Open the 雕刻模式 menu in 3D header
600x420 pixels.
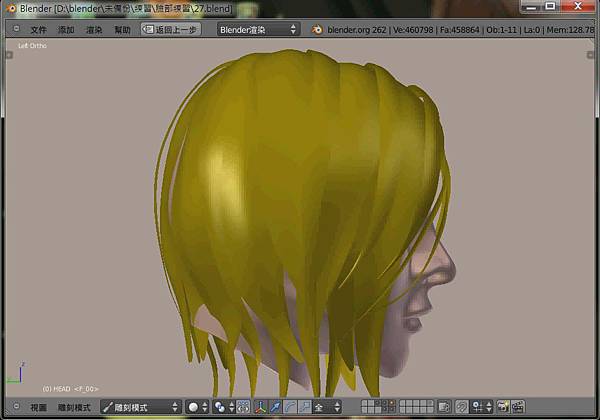click(74, 407)
